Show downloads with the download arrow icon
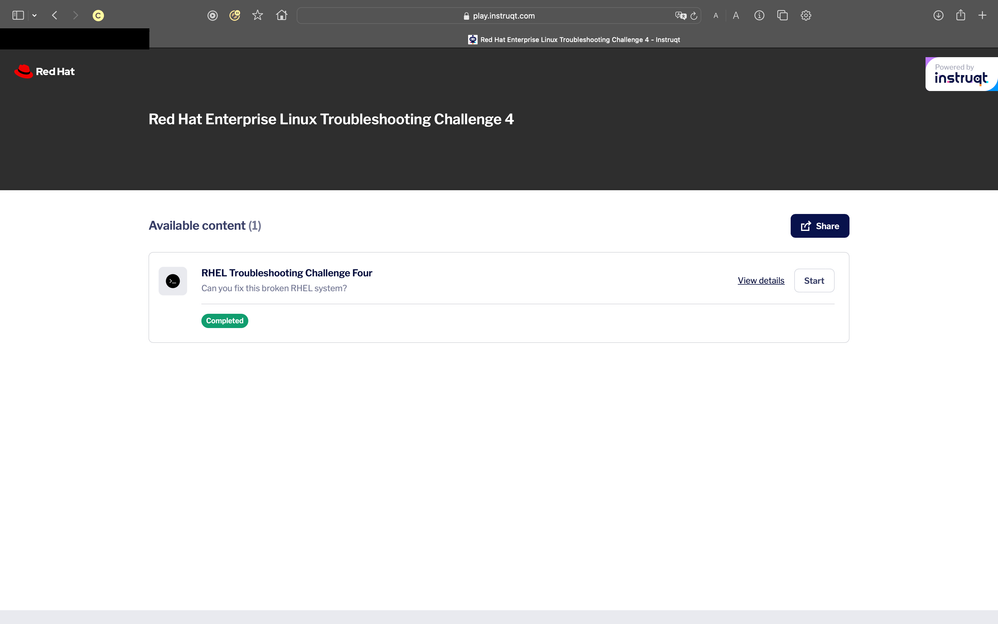 click(938, 16)
